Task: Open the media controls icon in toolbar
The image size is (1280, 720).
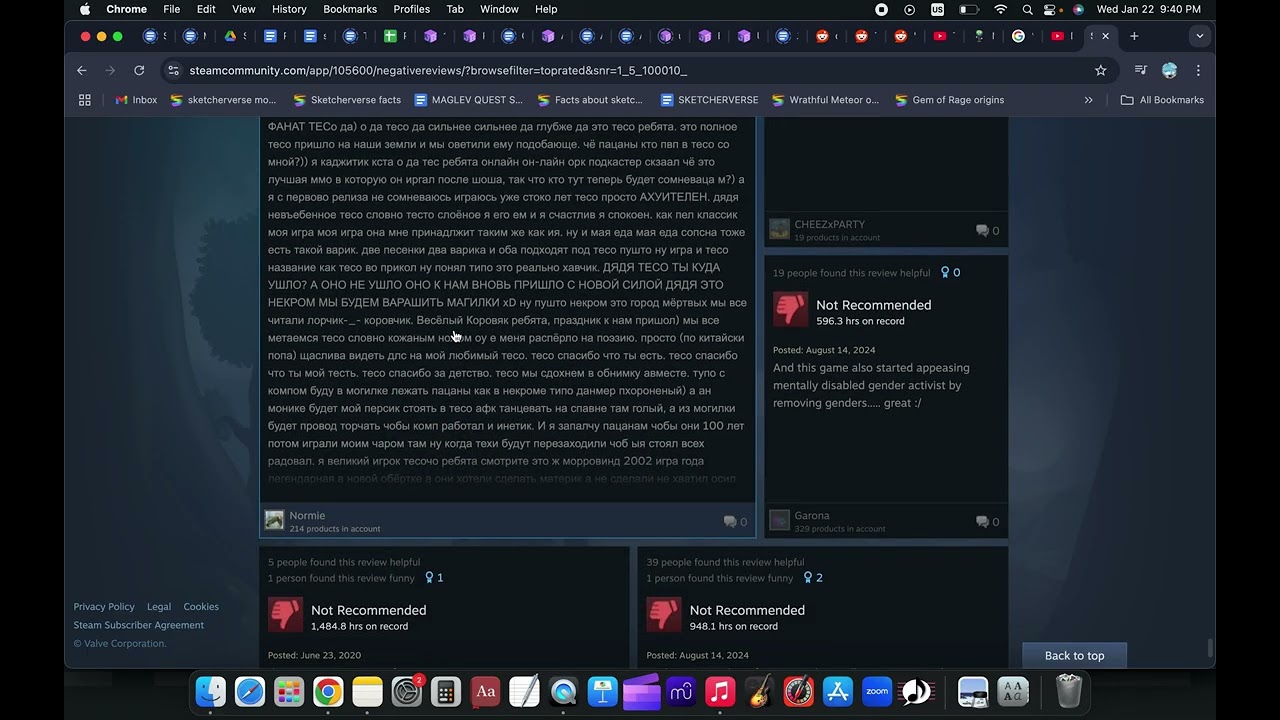Action: 1140,70
